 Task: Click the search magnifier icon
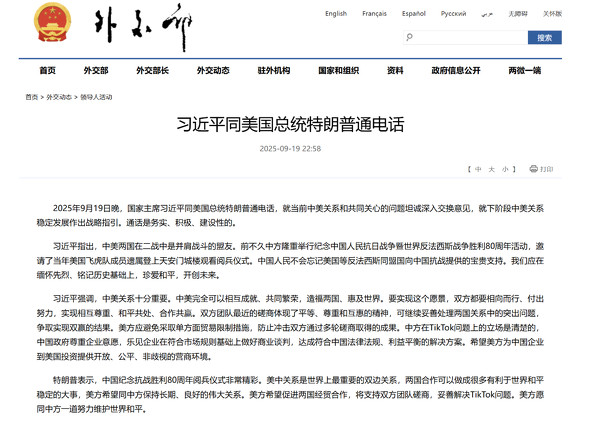coord(409,37)
